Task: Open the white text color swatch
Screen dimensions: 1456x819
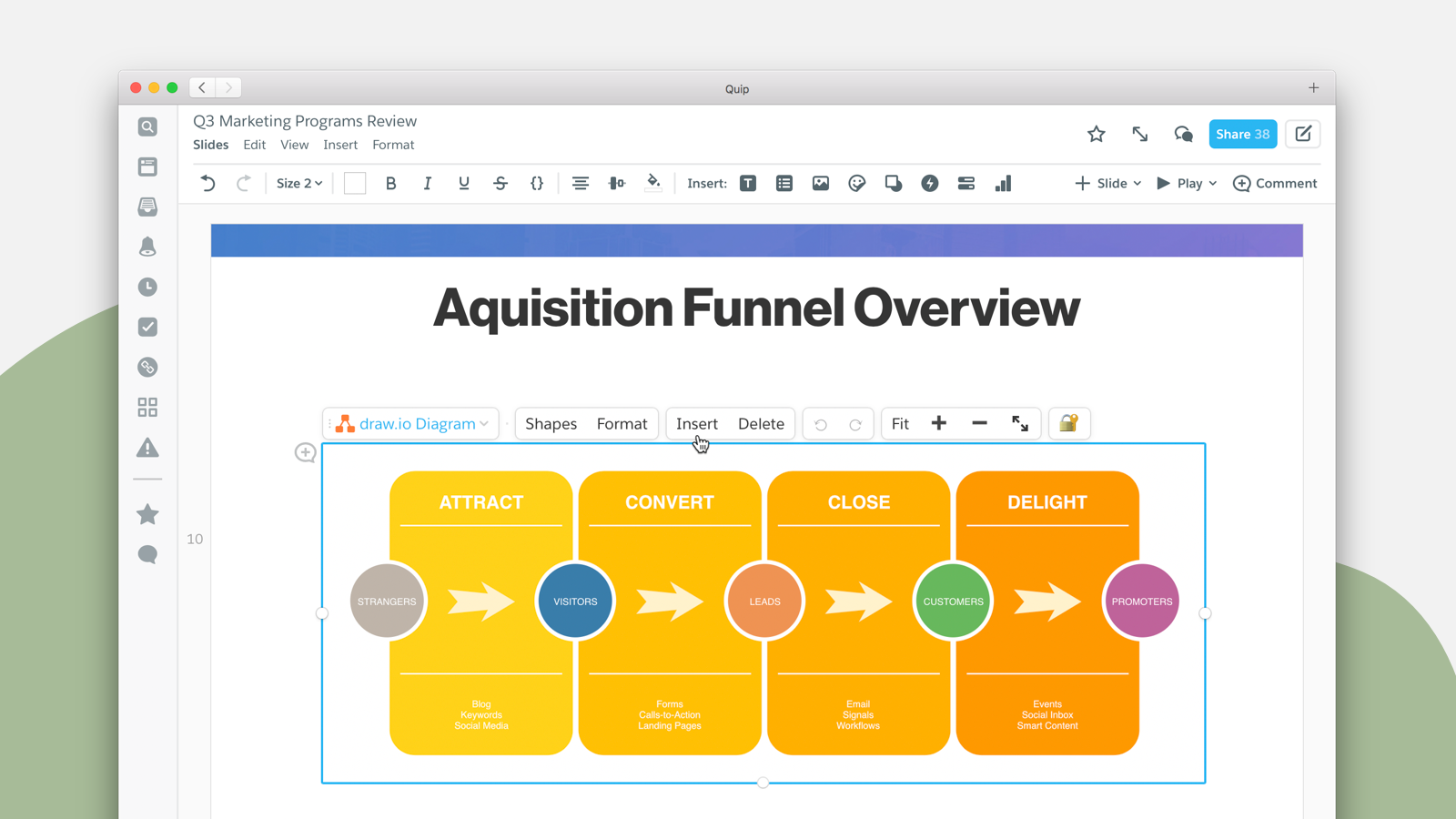Action: coord(355,184)
